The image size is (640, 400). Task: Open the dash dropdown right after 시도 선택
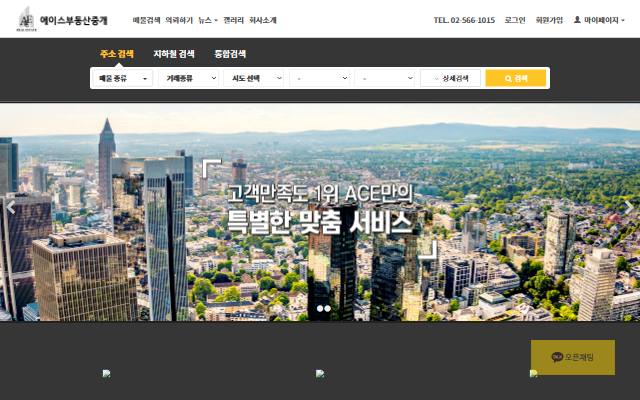click(x=320, y=78)
